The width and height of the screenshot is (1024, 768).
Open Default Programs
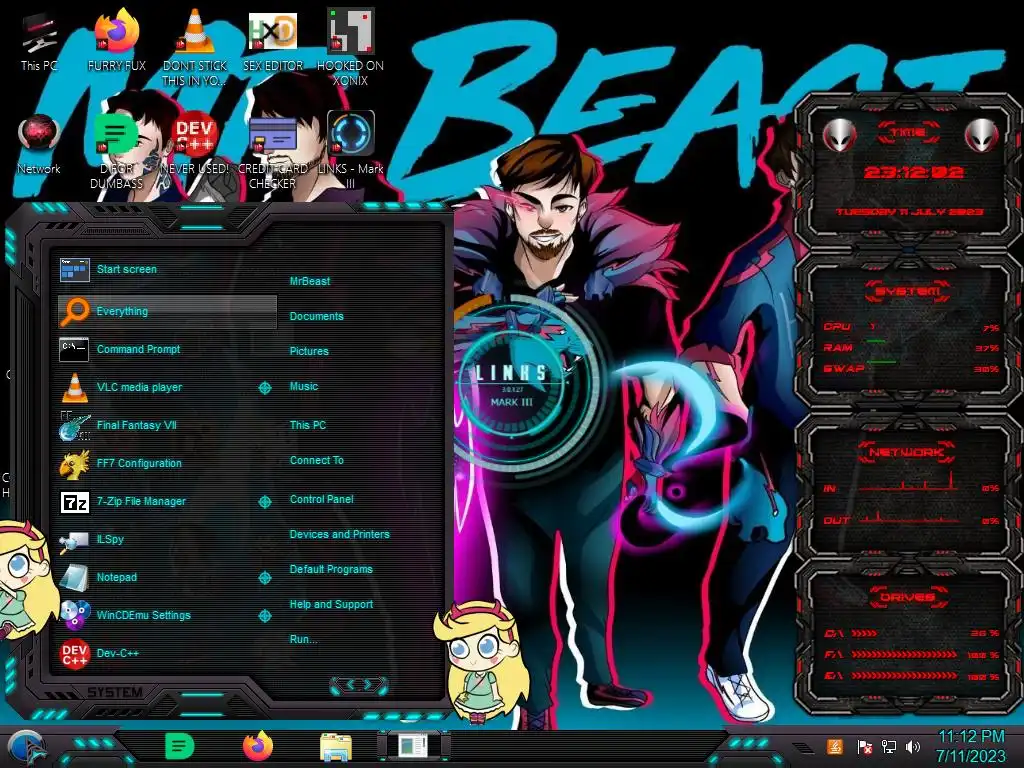(x=331, y=569)
